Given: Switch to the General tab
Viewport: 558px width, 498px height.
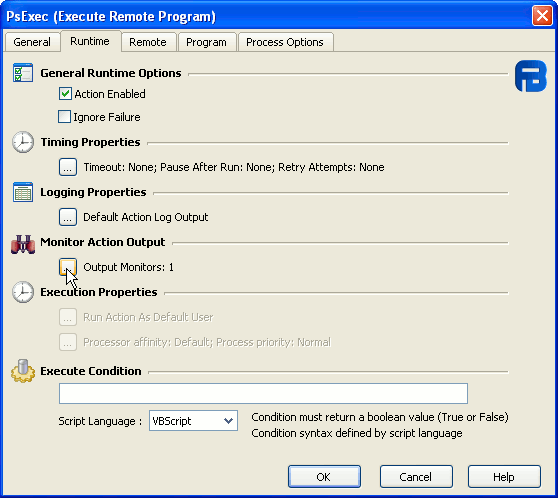Looking at the screenshot, I should (32, 42).
